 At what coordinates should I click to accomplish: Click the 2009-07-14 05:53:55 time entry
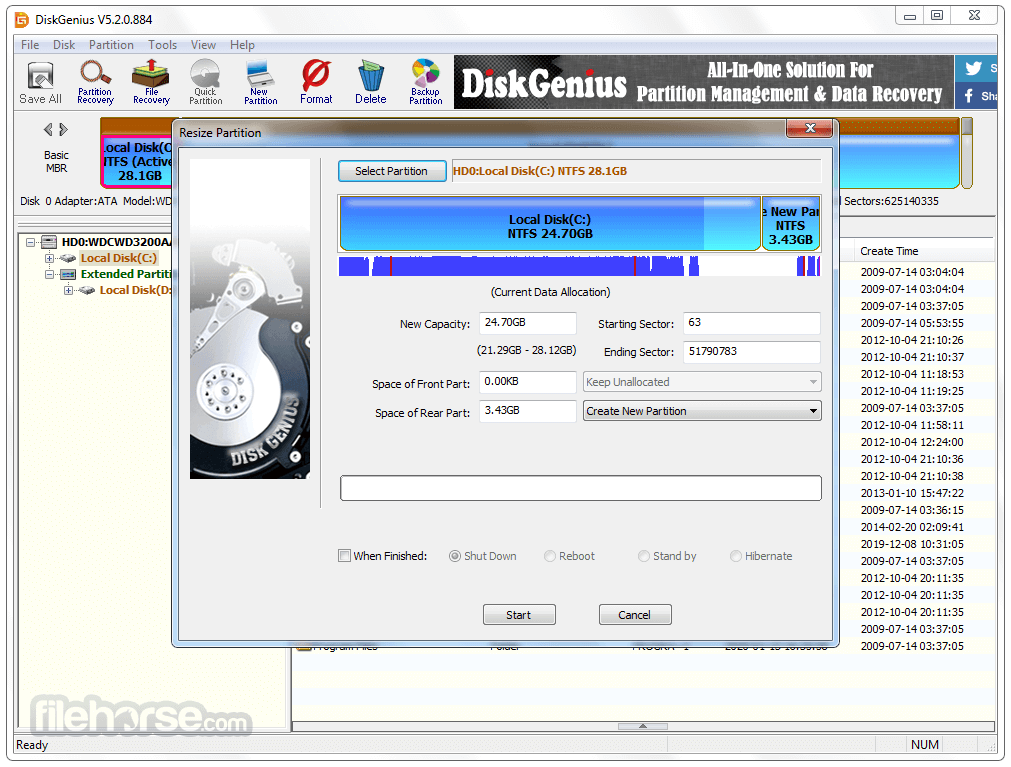(x=912, y=324)
